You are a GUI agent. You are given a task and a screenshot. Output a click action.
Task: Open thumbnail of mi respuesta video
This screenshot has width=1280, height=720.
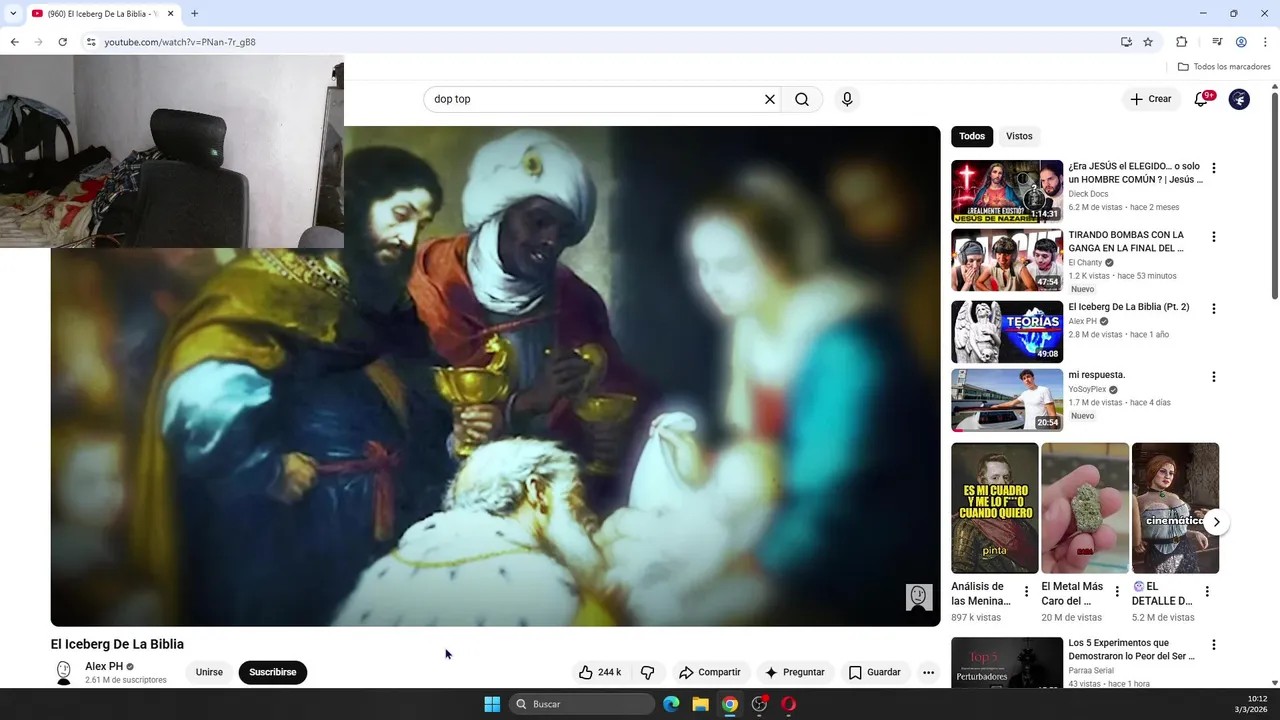click(1007, 400)
